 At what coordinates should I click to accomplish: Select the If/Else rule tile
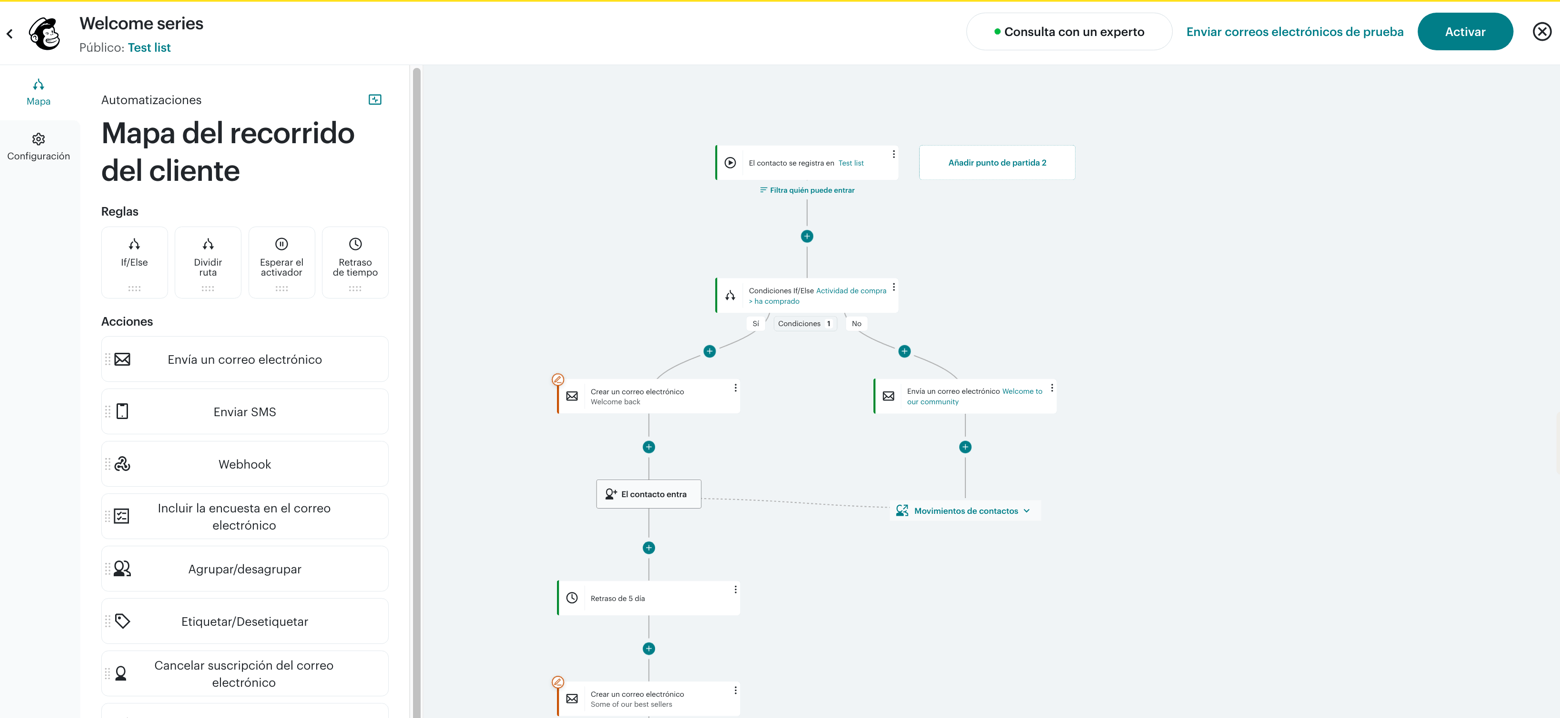[134, 262]
